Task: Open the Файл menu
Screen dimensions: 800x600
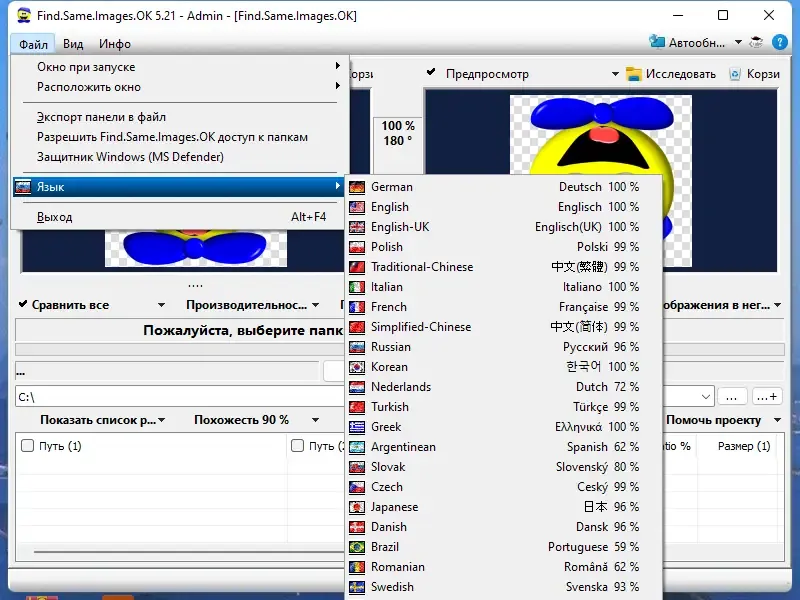Action: [33, 44]
